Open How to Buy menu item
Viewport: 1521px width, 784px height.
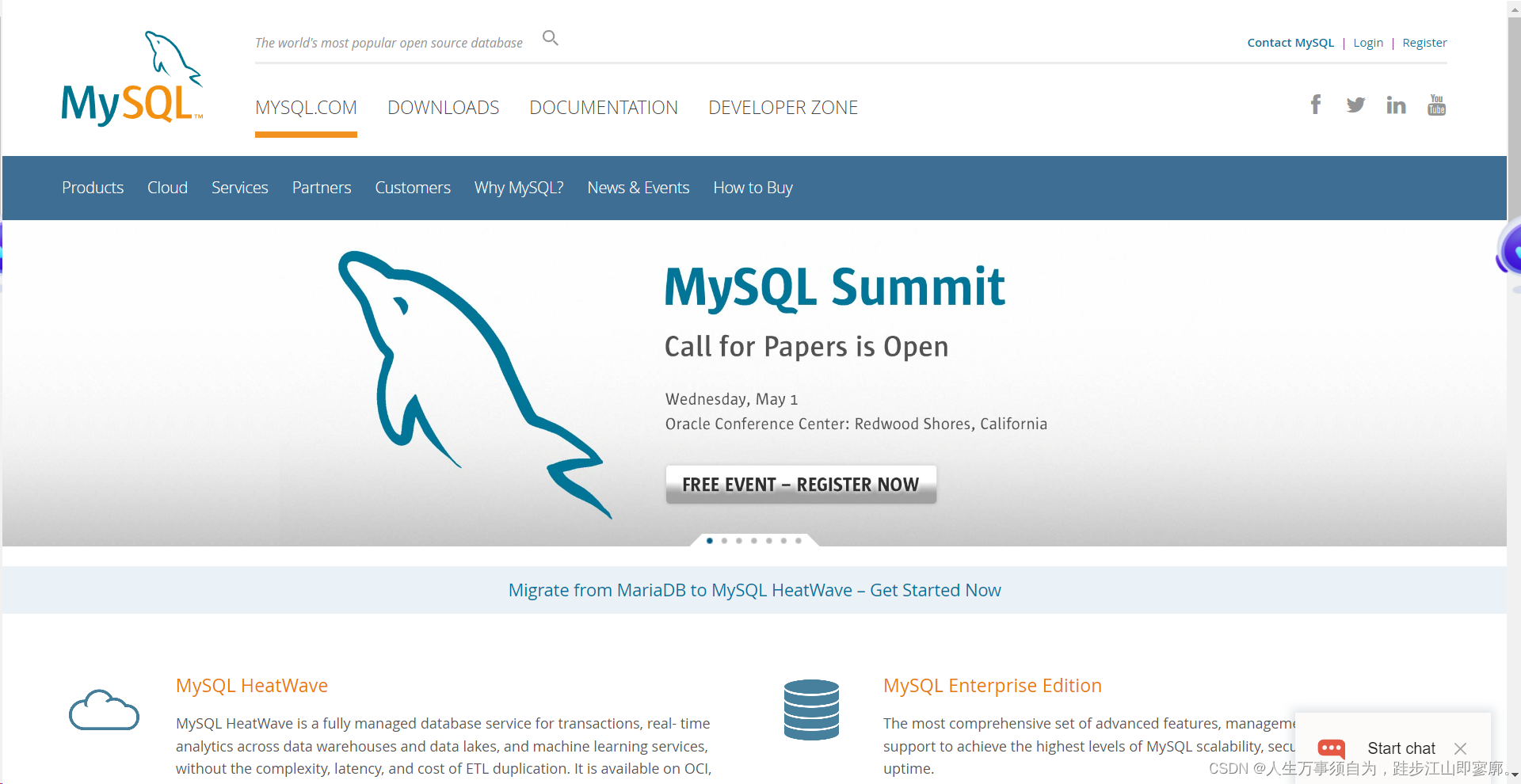(753, 188)
